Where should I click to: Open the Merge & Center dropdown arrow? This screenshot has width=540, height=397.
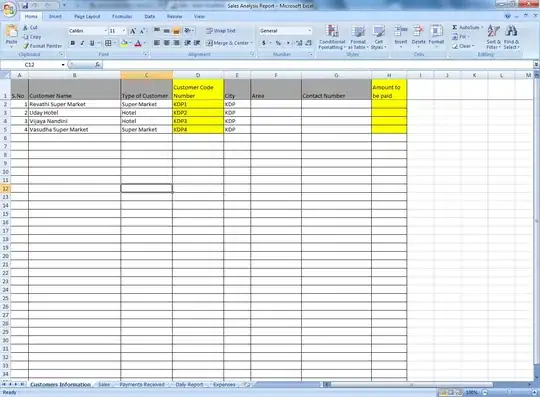point(251,43)
